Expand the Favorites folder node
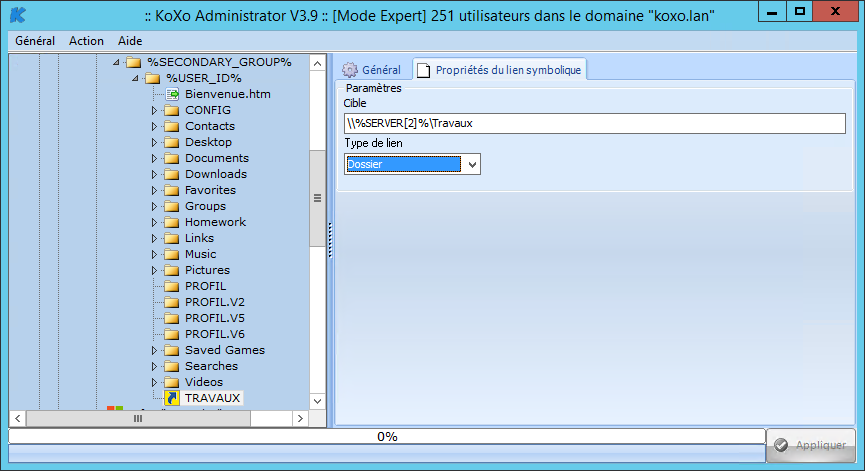865x471 pixels. (x=154, y=190)
